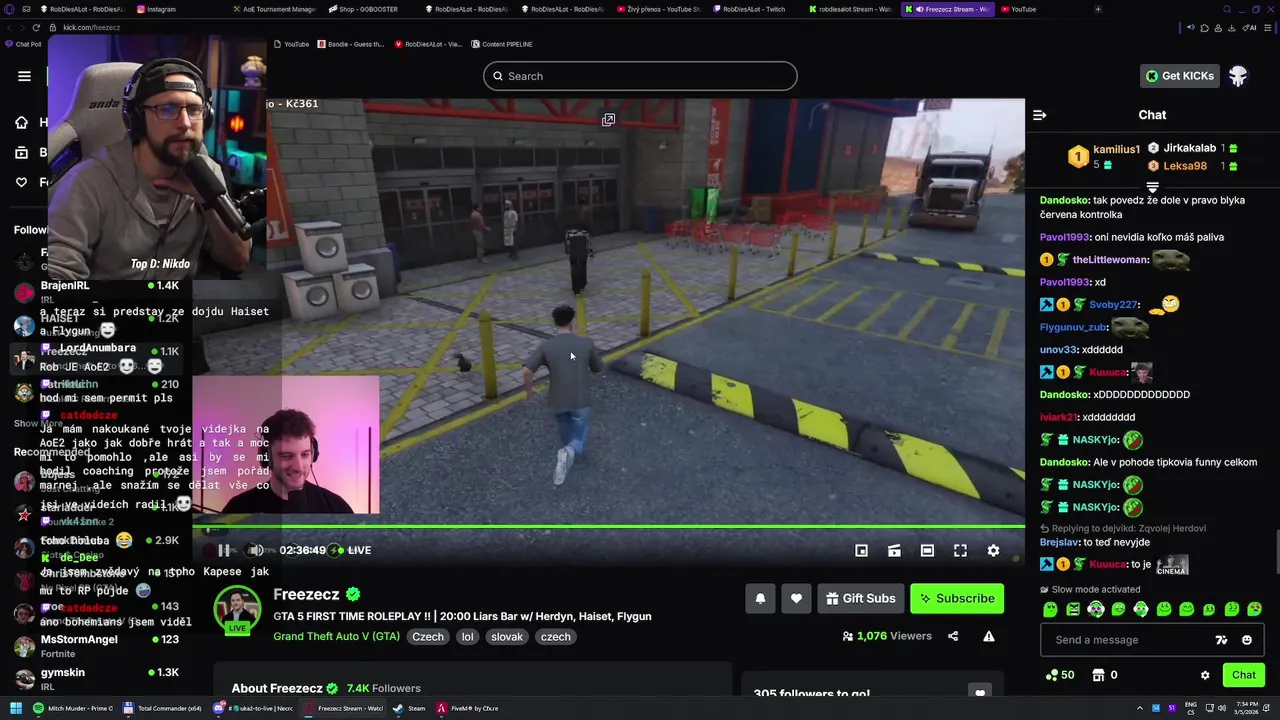Jump to LIVE in the player

(x=352, y=550)
